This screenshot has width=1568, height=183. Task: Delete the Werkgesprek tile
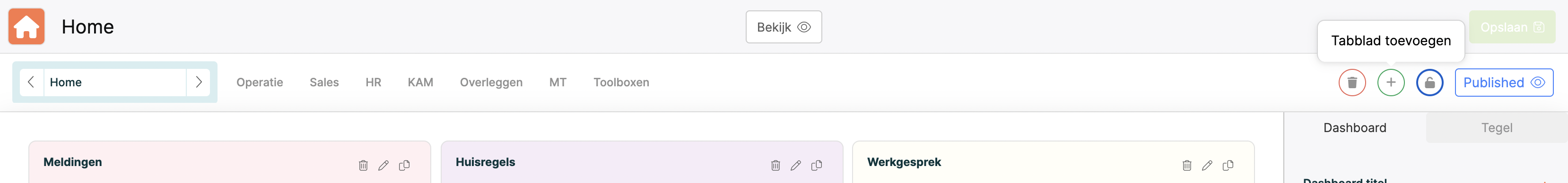1187,166
